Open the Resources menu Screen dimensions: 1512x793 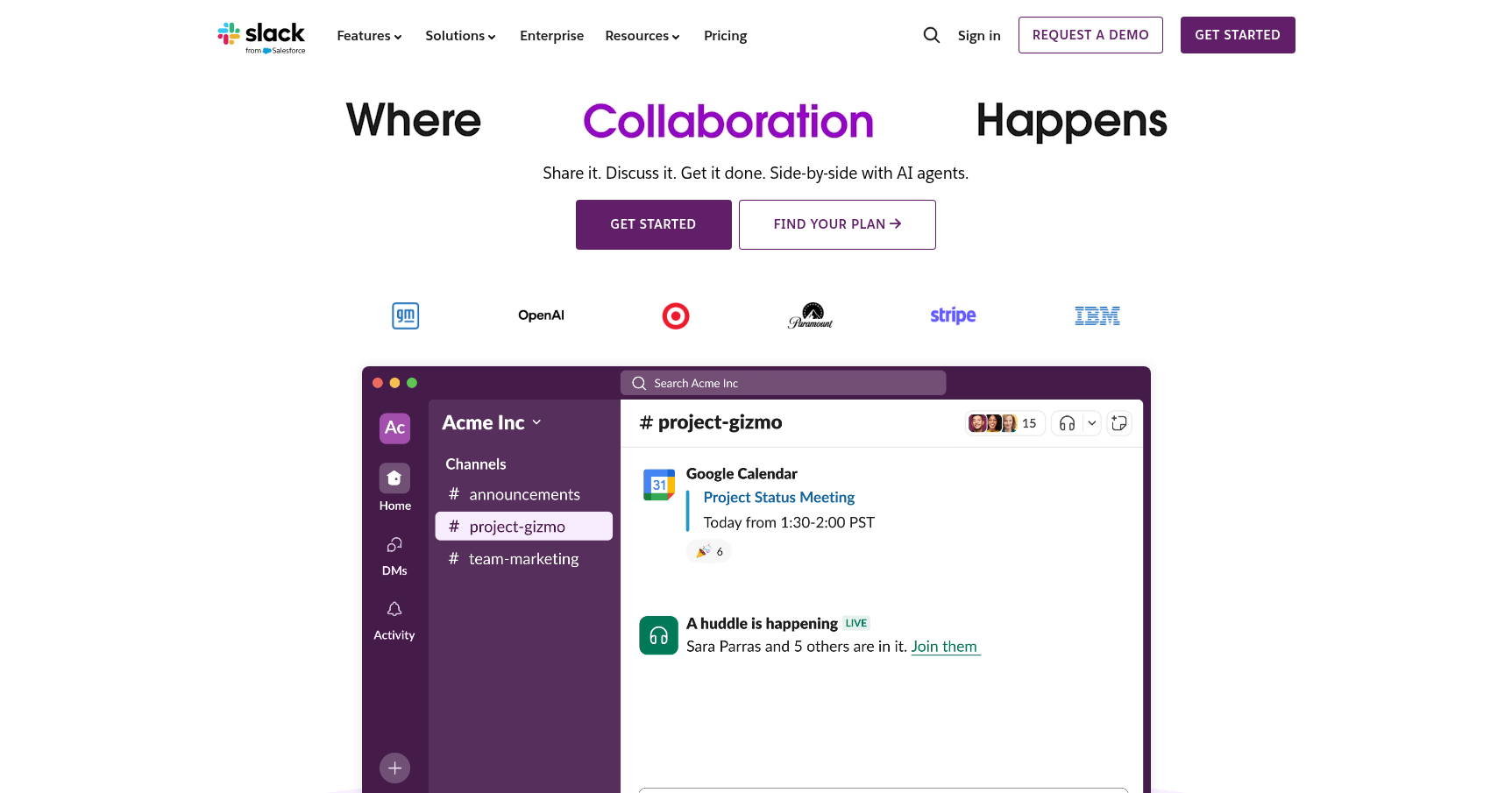(x=642, y=36)
